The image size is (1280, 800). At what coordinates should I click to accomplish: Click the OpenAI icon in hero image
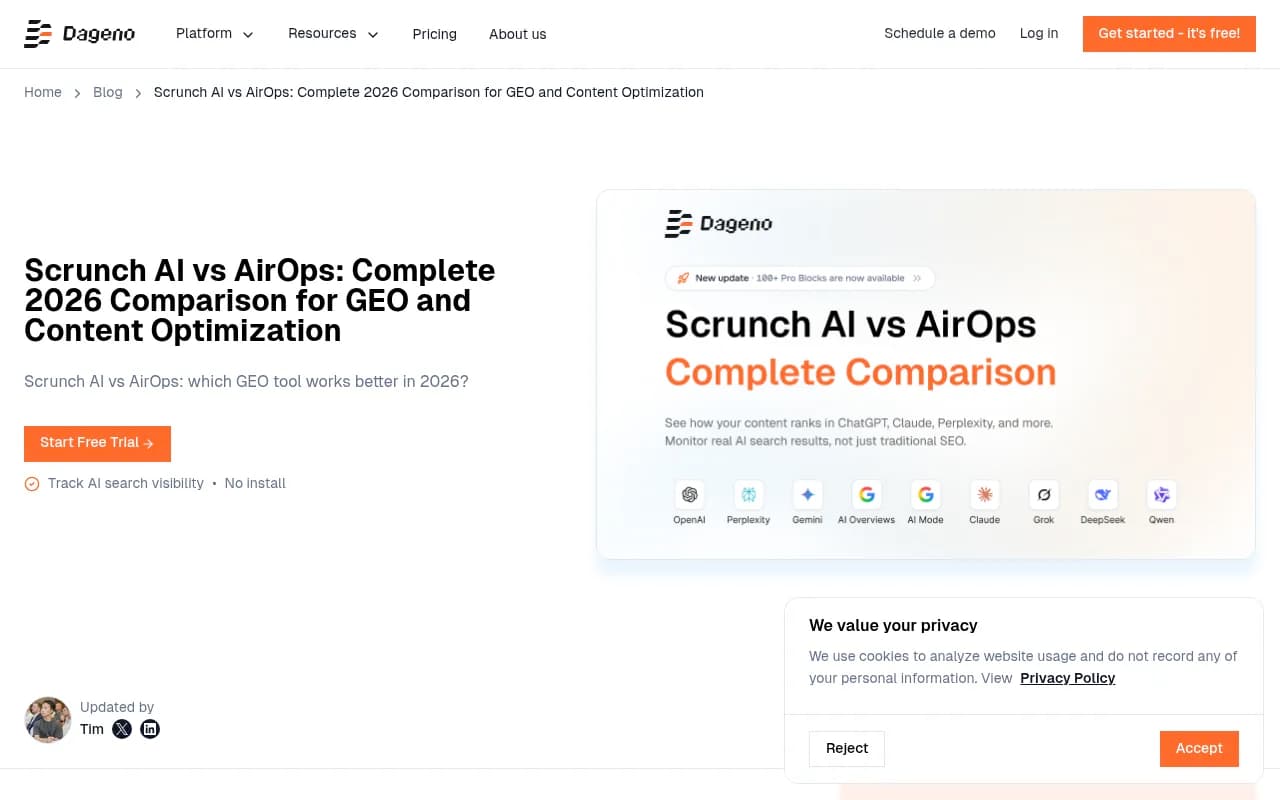(689, 494)
